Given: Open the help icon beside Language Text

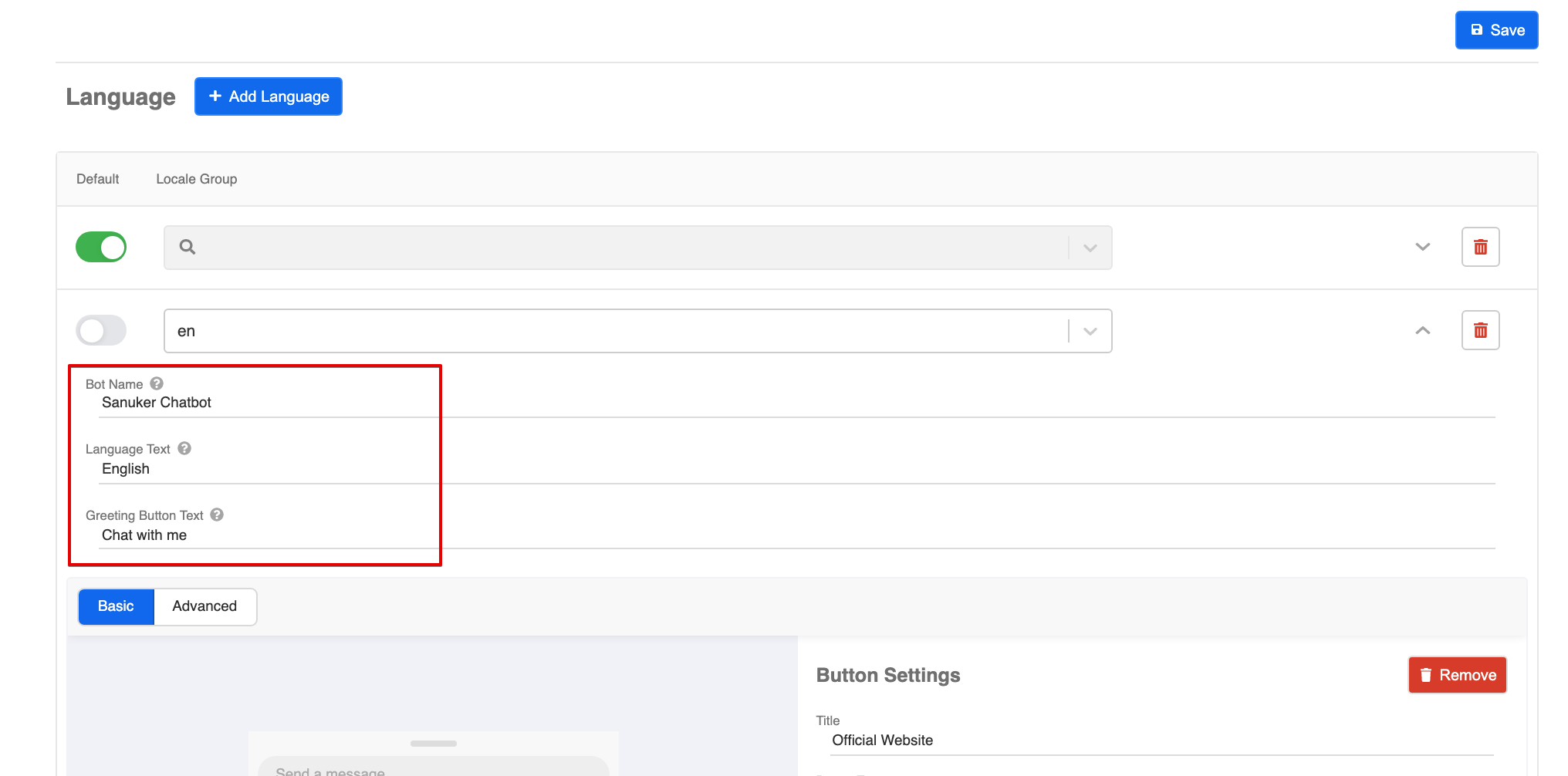Looking at the screenshot, I should coord(184,448).
